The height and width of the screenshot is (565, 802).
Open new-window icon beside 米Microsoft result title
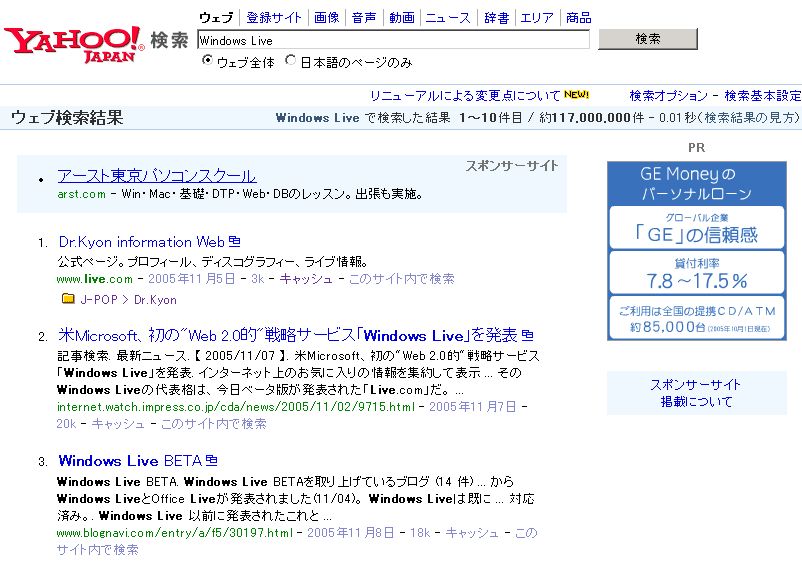[527, 335]
